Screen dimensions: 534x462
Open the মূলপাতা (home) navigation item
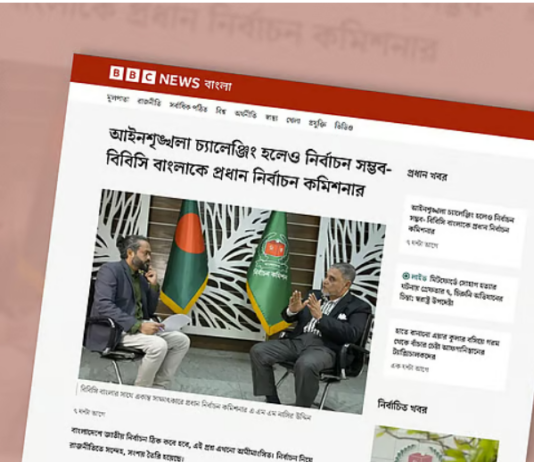pyautogui.click(x=118, y=99)
